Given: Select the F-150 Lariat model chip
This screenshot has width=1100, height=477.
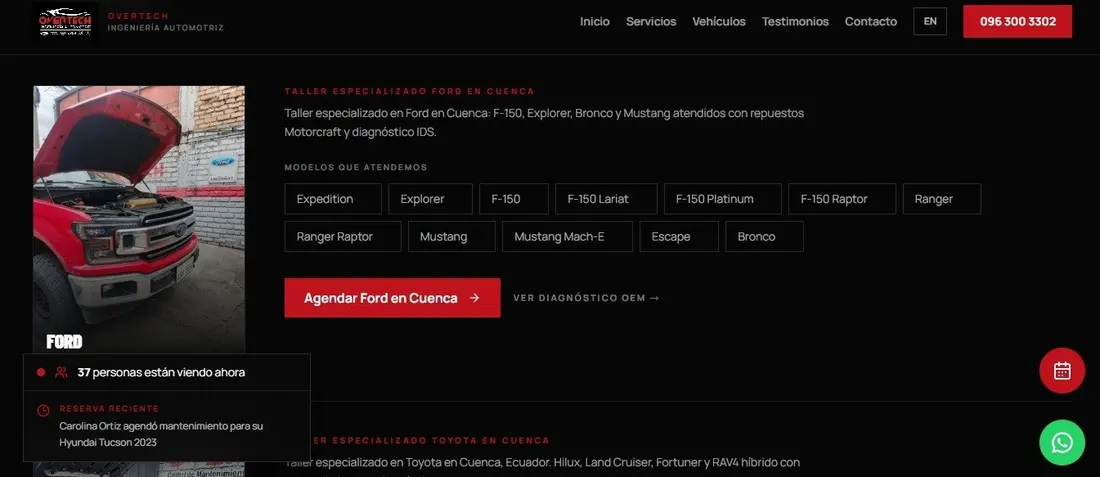Looking at the screenshot, I should coord(606,199).
